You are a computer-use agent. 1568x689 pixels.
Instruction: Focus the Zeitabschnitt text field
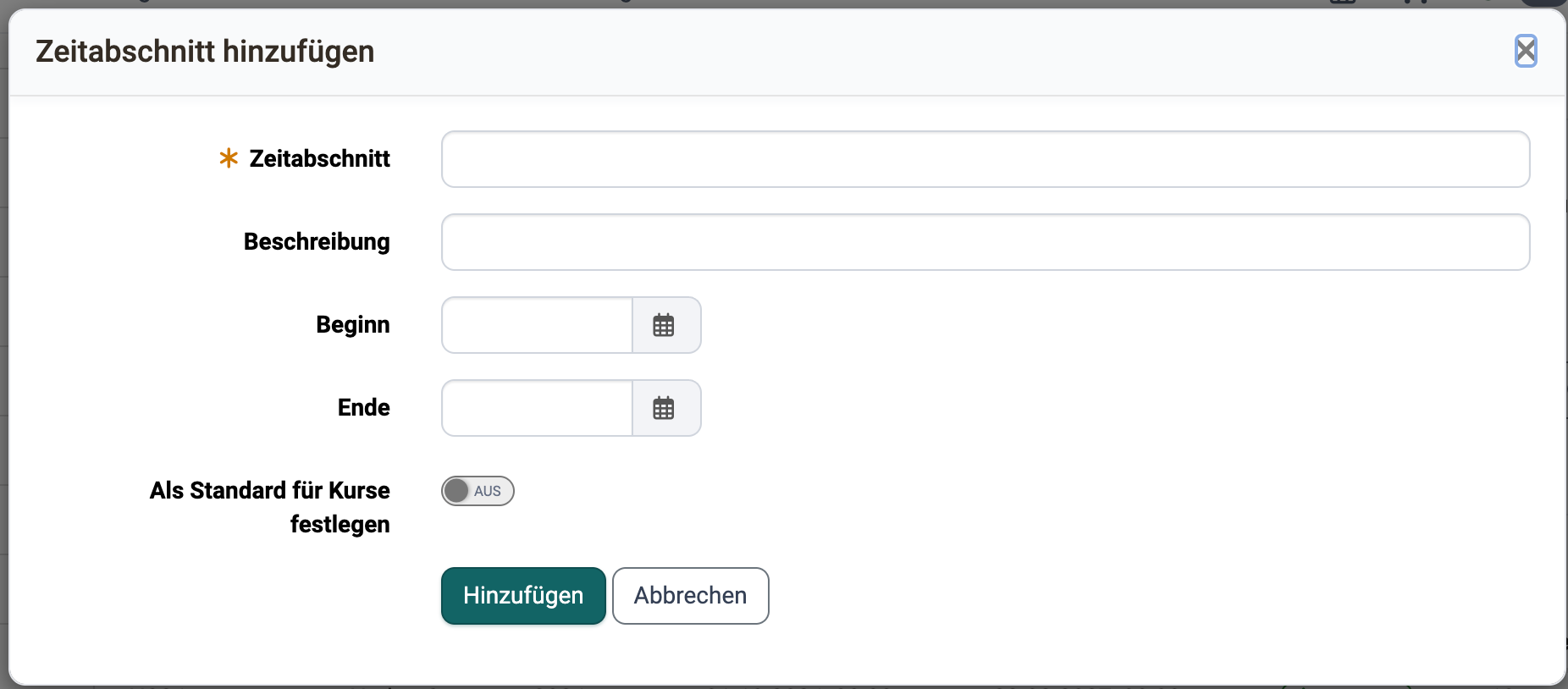pyautogui.click(x=986, y=159)
